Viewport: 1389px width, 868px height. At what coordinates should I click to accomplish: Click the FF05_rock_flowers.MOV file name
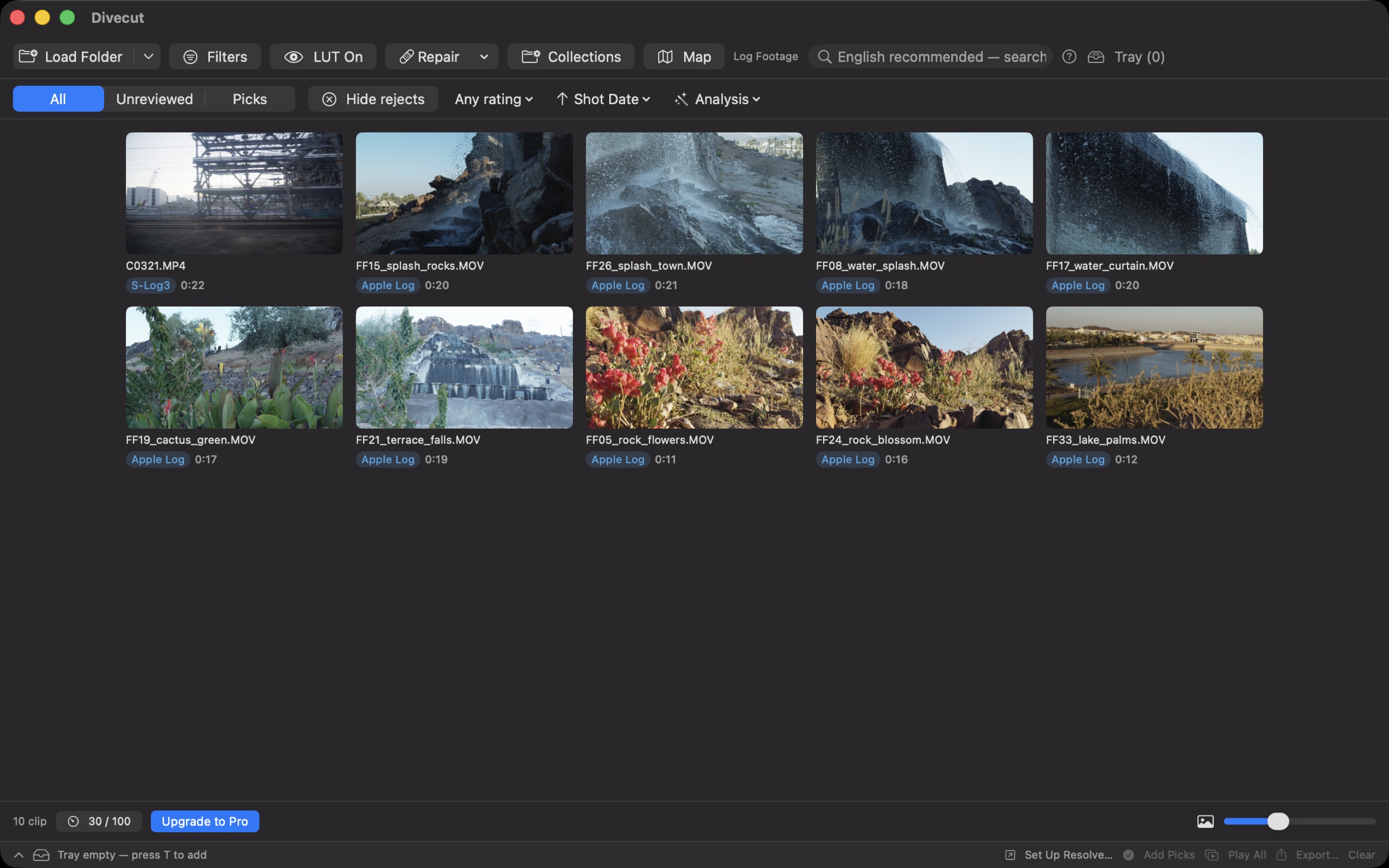point(650,440)
